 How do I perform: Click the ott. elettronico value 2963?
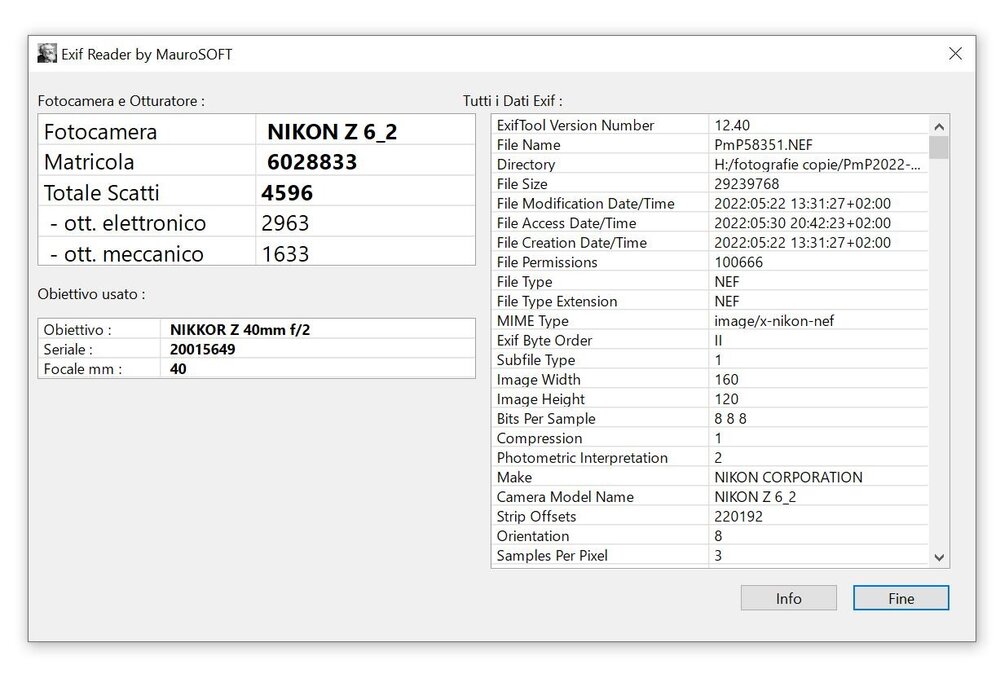285,223
